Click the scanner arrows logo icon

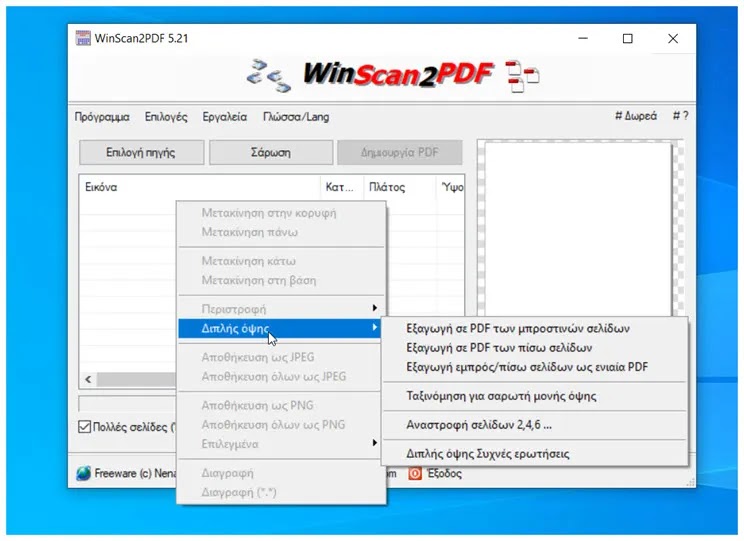pyautogui.click(x=269, y=75)
